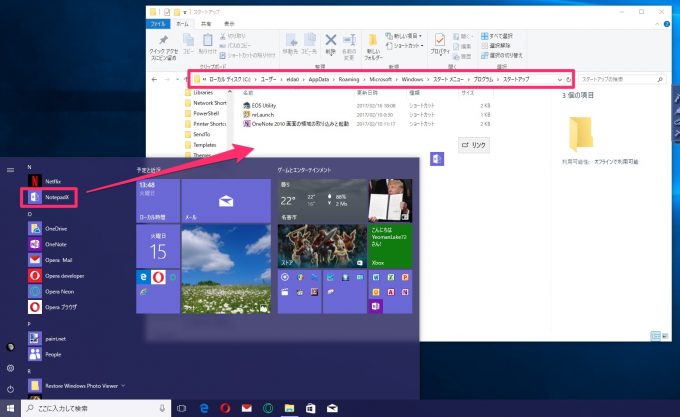Click Pin to Quick Access ribbon button
Screen dimensions: 680x417
point(163,47)
